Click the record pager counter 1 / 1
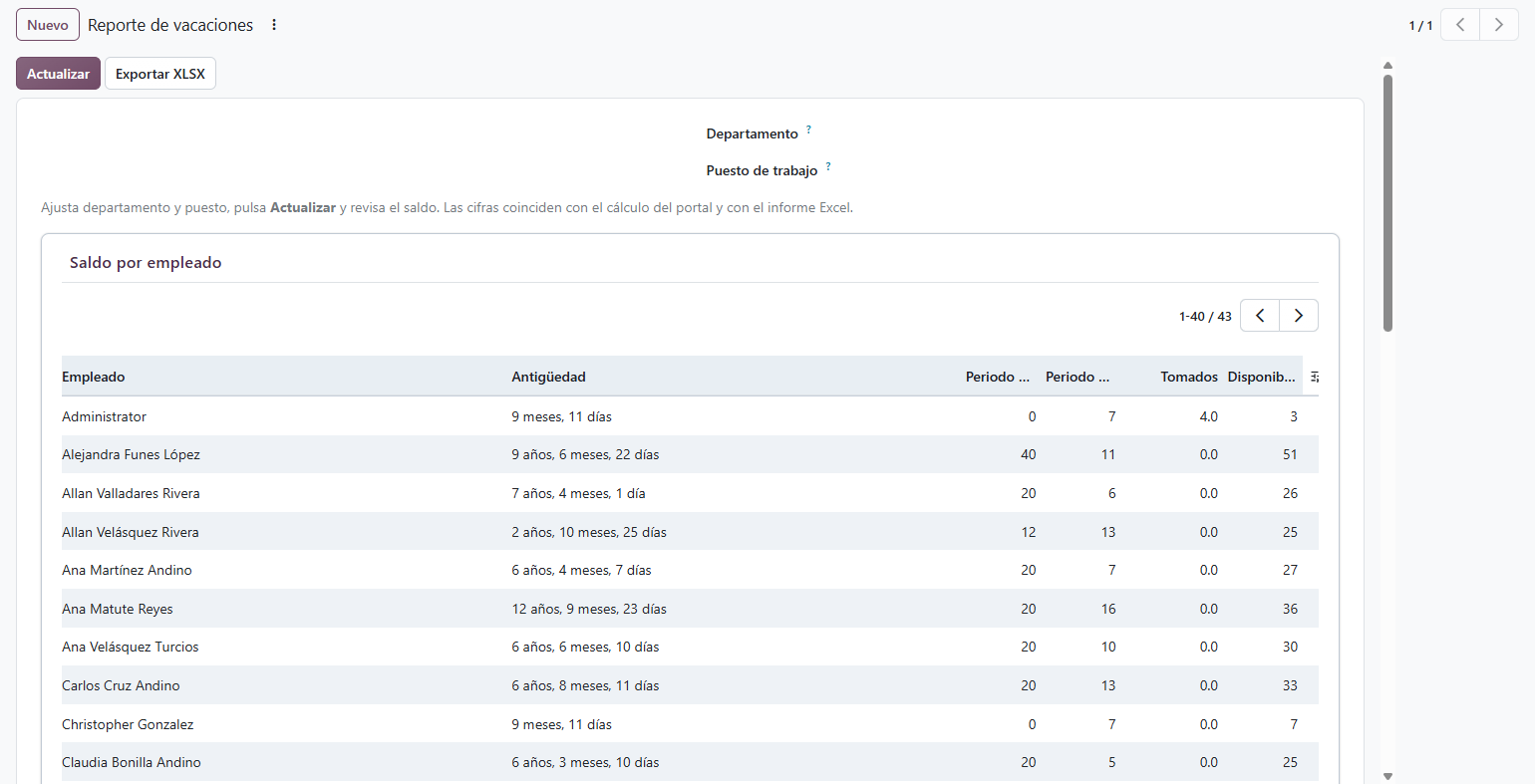1535x784 pixels. (x=1420, y=26)
